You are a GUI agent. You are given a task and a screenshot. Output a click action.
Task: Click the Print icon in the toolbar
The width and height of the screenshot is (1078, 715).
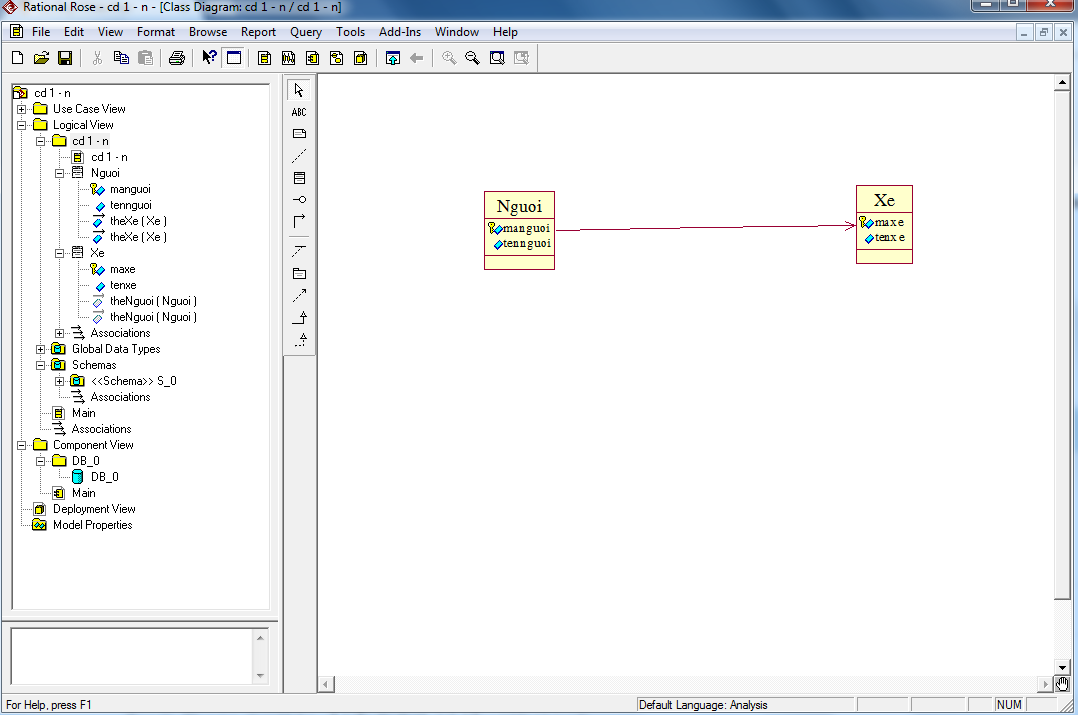[x=177, y=58]
